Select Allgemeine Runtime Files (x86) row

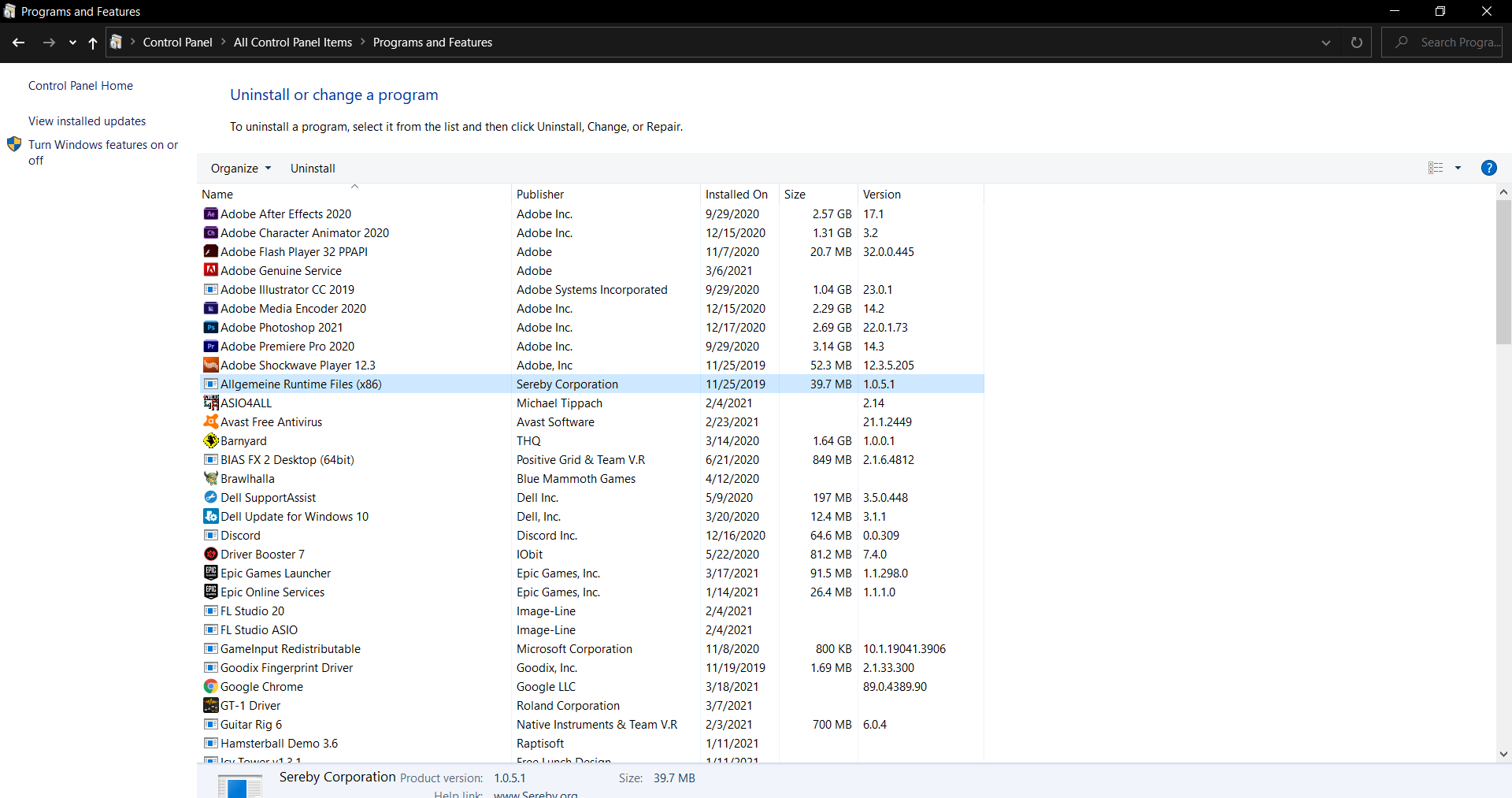[591, 384]
